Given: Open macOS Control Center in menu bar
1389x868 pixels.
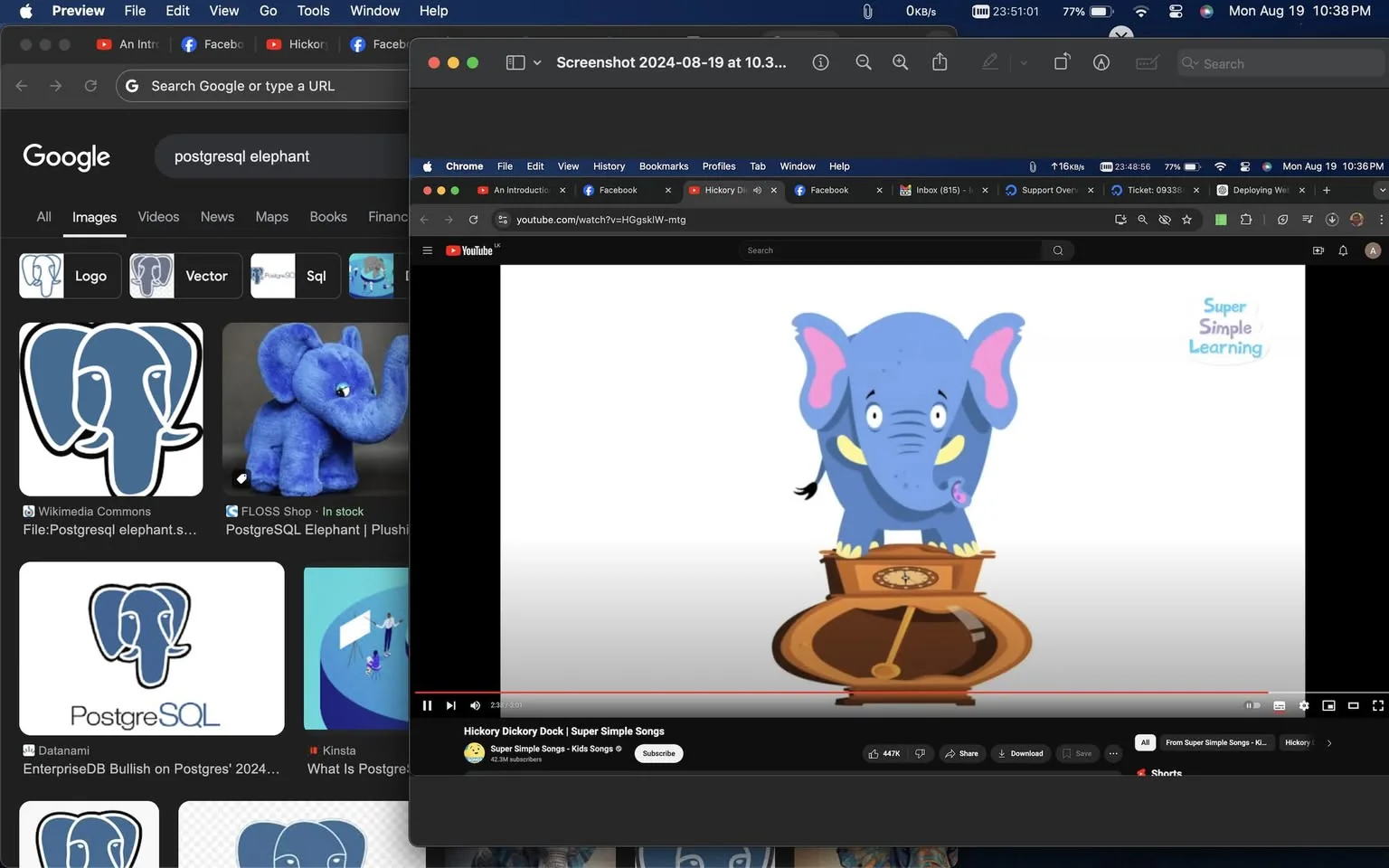Looking at the screenshot, I should [x=1176, y=11].
